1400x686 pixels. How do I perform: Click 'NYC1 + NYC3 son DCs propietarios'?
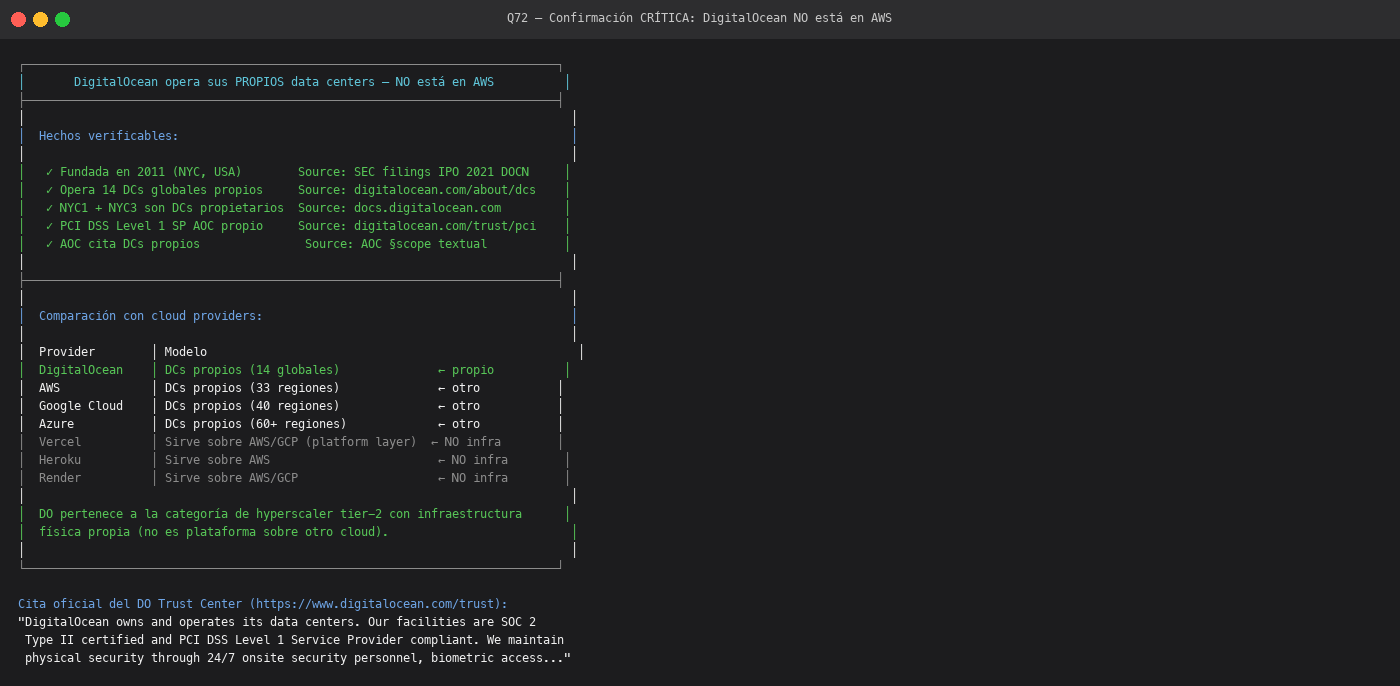[171, 208]
